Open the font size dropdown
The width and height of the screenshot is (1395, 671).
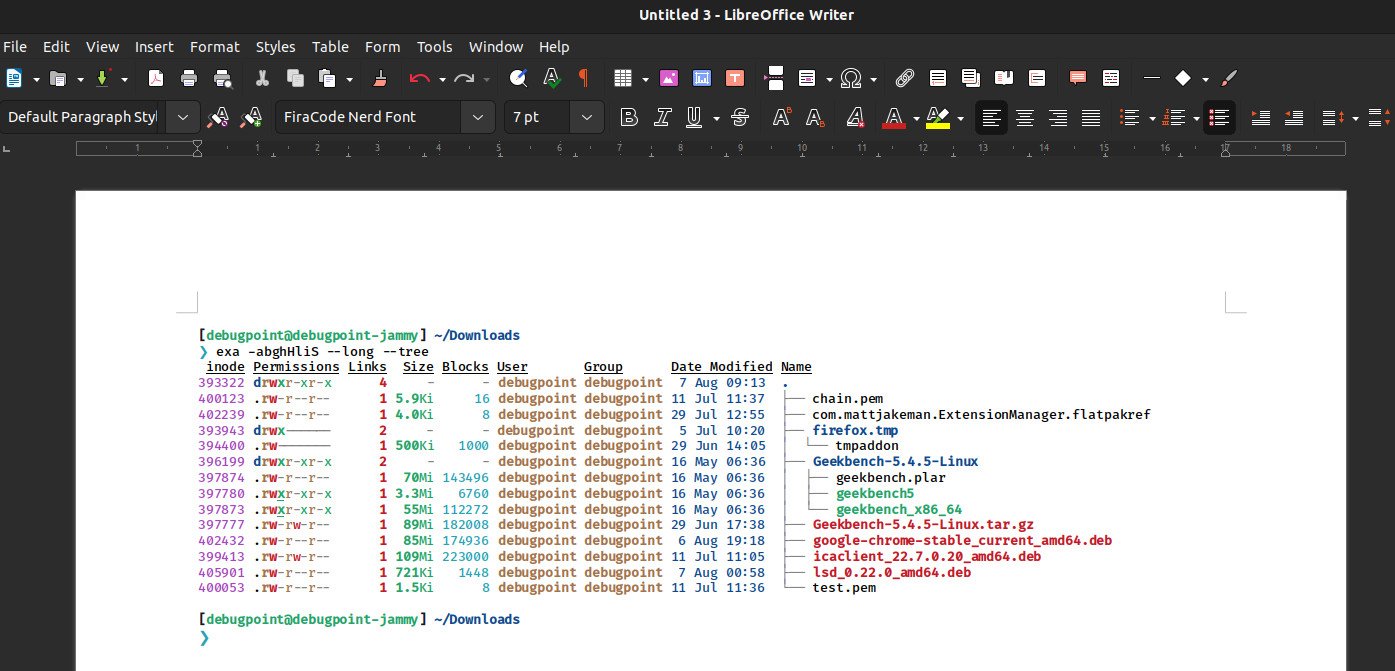586,117
